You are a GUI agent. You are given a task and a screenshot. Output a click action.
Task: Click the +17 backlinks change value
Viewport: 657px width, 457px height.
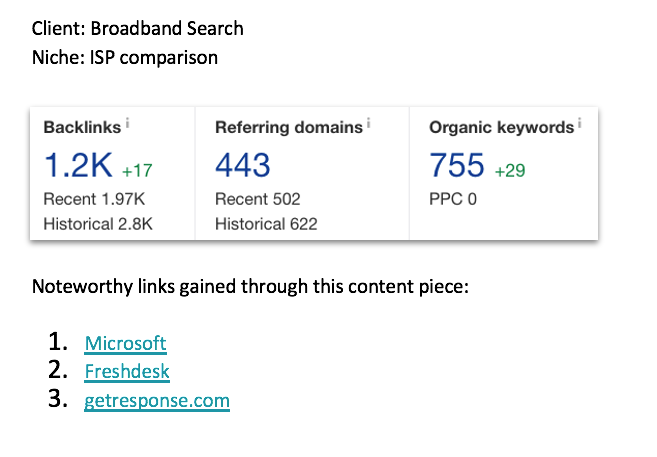[137, 170]
